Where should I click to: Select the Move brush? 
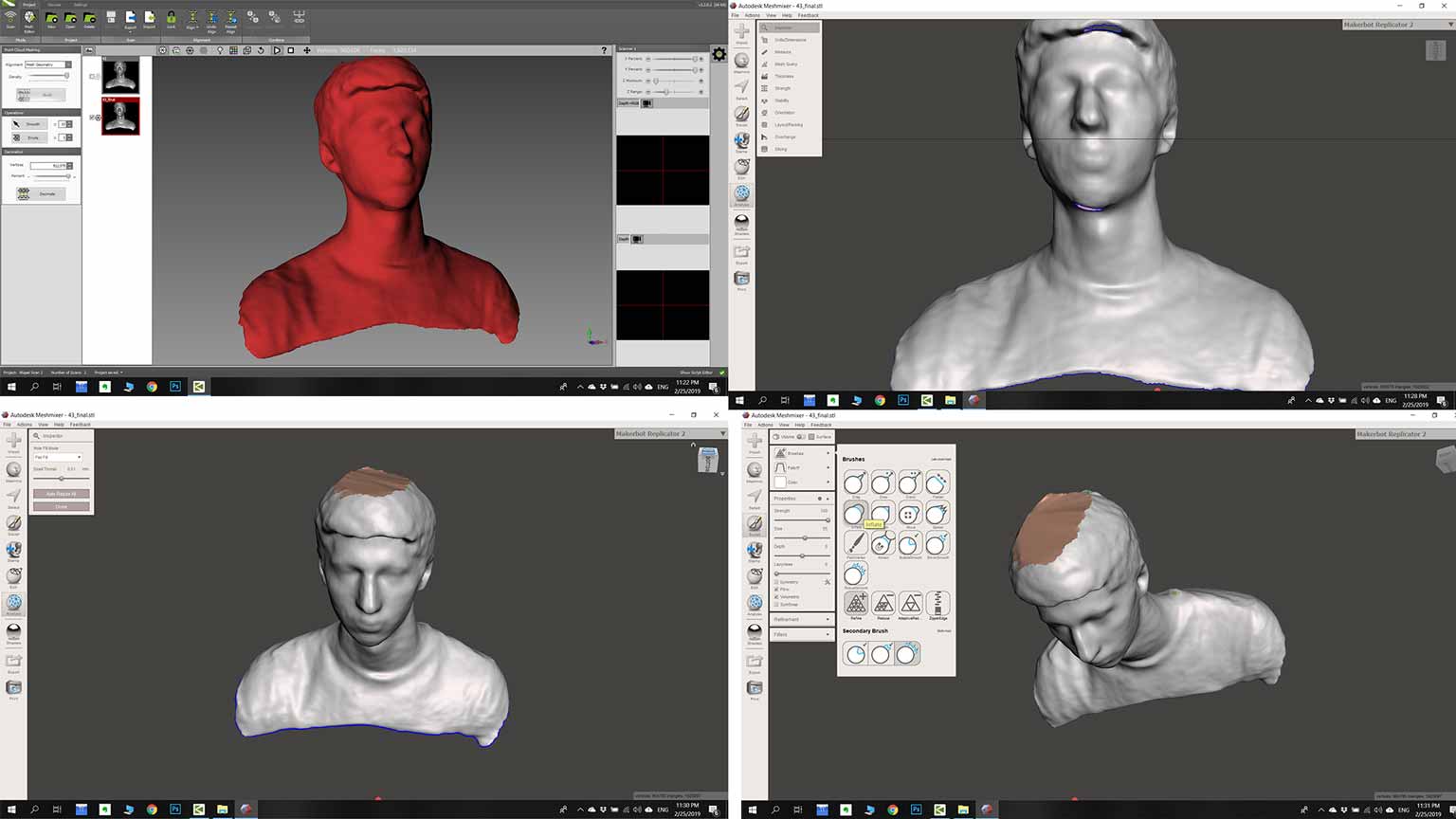[x=909, y=514]
